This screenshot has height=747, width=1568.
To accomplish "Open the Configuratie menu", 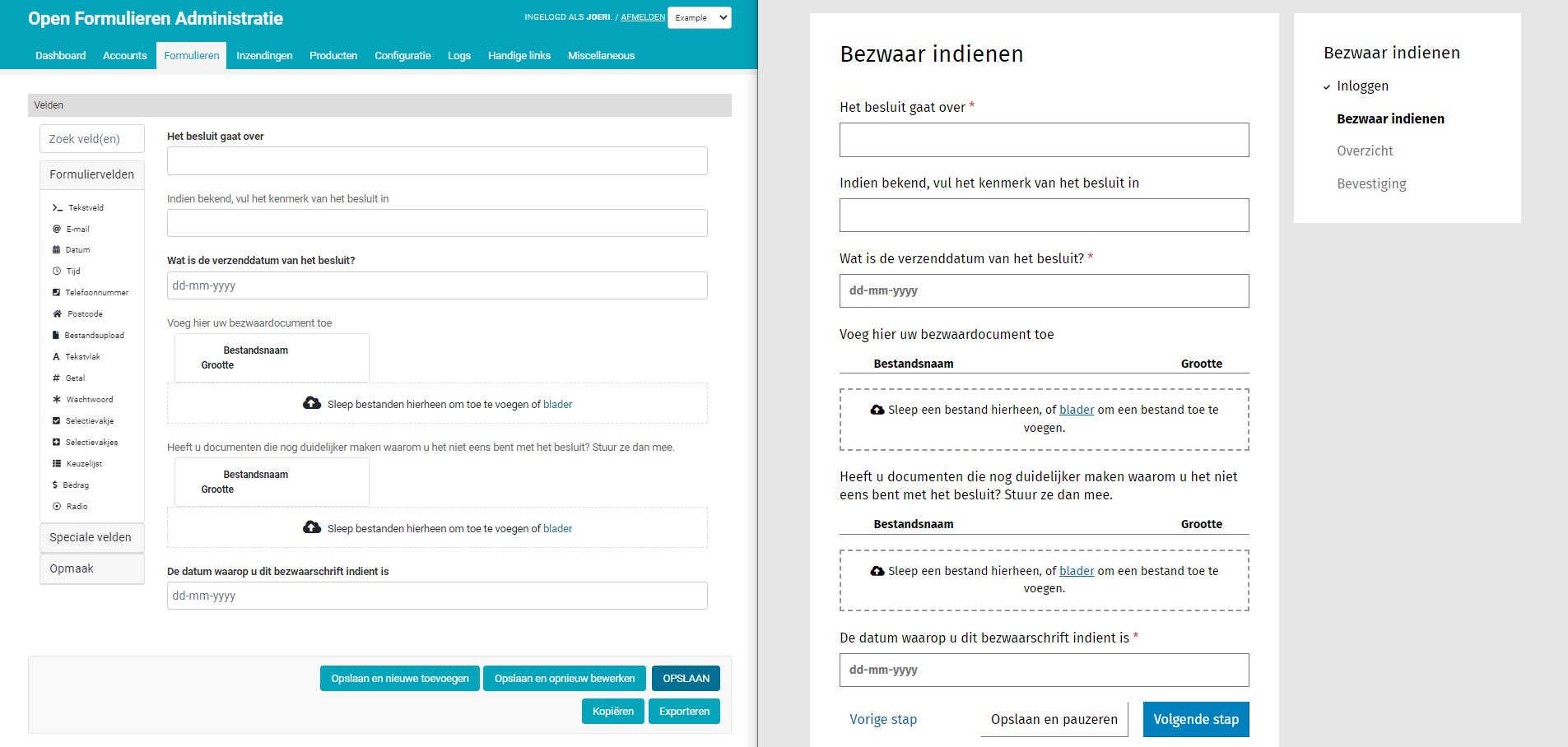I will [402, 56].
